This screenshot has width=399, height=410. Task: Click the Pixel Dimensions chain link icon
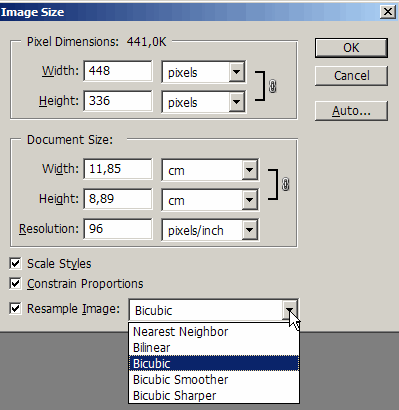(x=272, y=86)
